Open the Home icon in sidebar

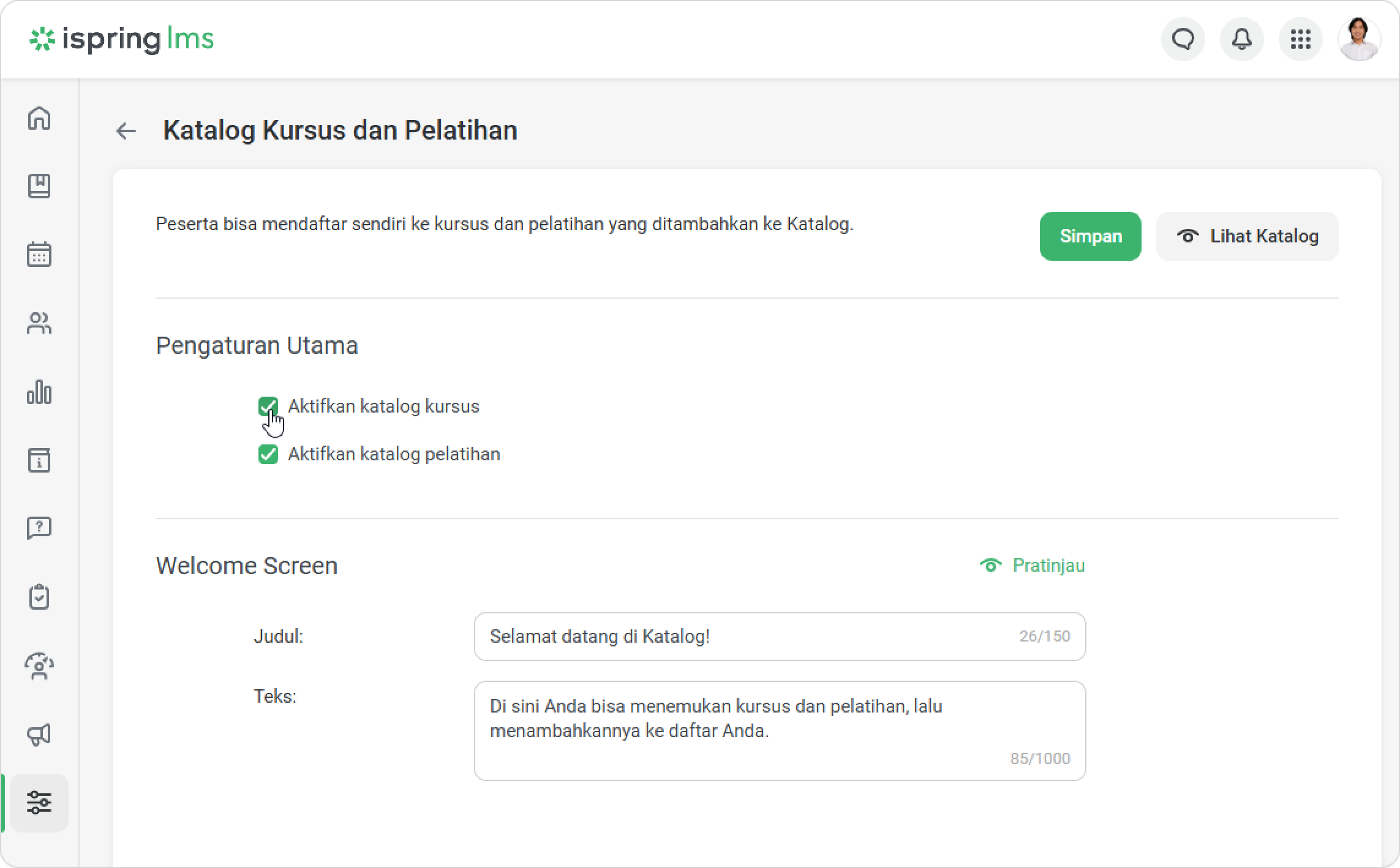(x=39, y=118)
